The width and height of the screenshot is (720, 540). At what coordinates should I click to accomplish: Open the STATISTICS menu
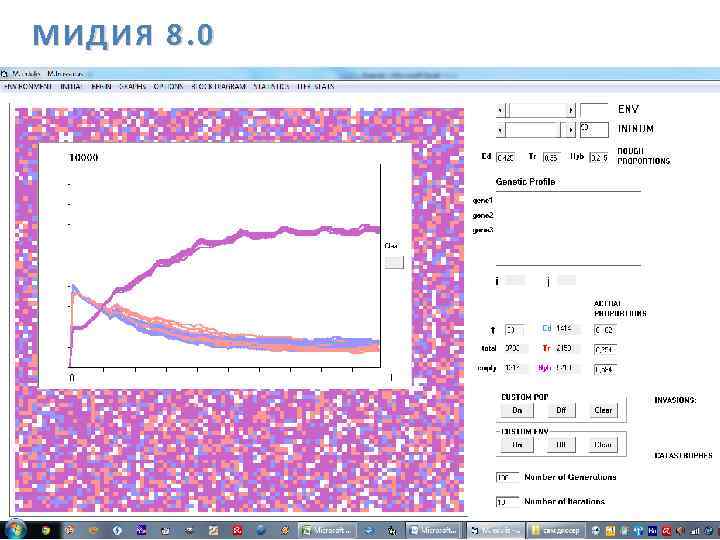click(x=271, y=86)
